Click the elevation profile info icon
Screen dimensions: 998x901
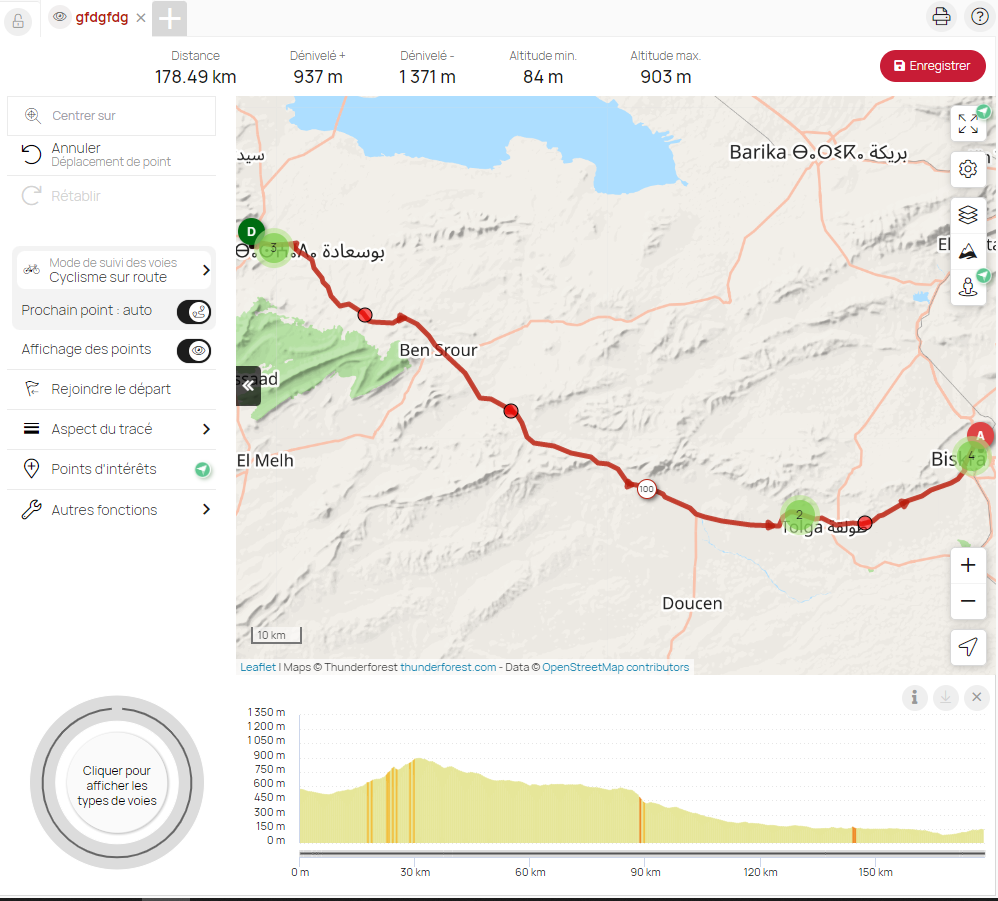(x=914, y=697)
